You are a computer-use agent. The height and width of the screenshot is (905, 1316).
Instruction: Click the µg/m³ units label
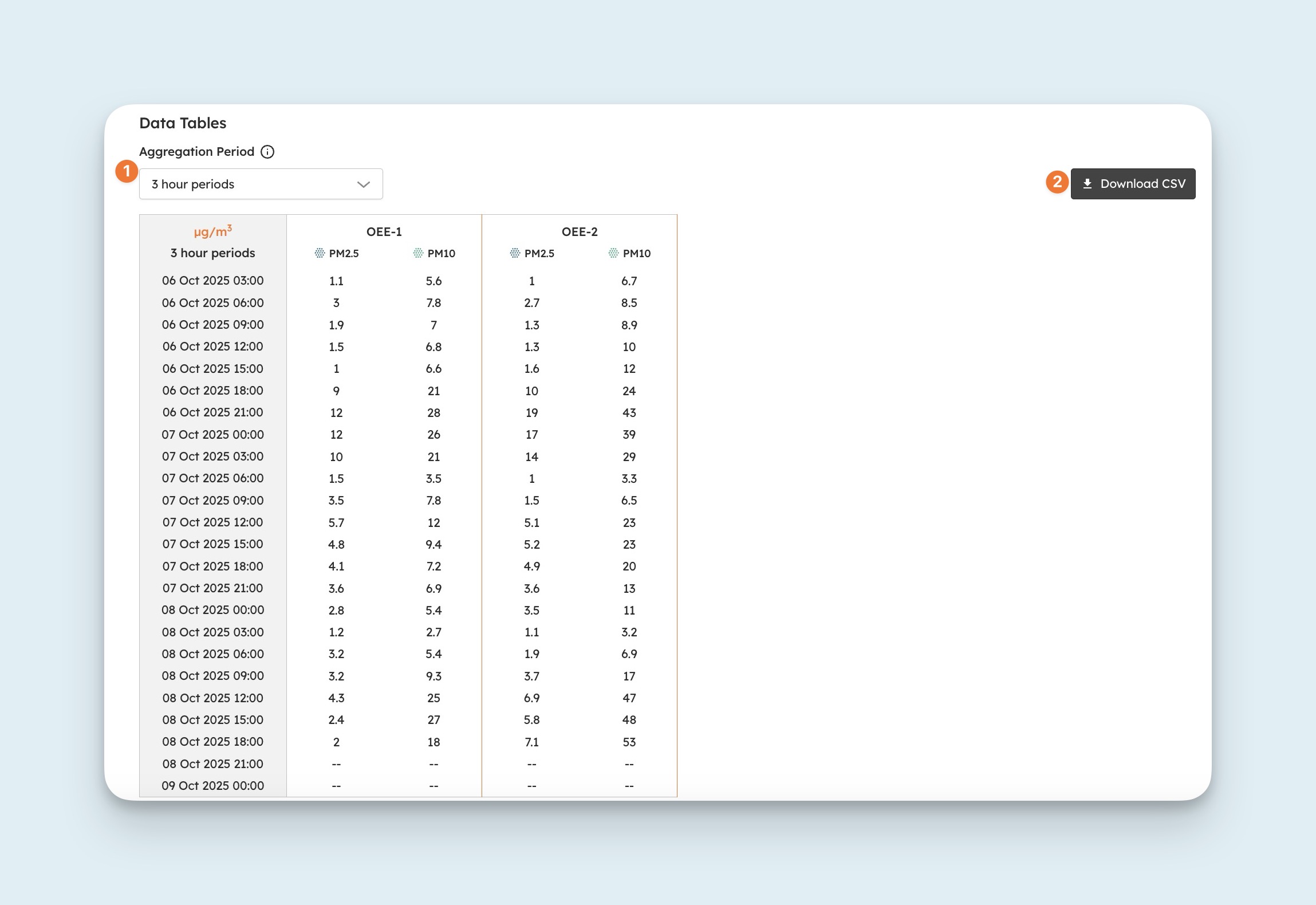point(212,231)
